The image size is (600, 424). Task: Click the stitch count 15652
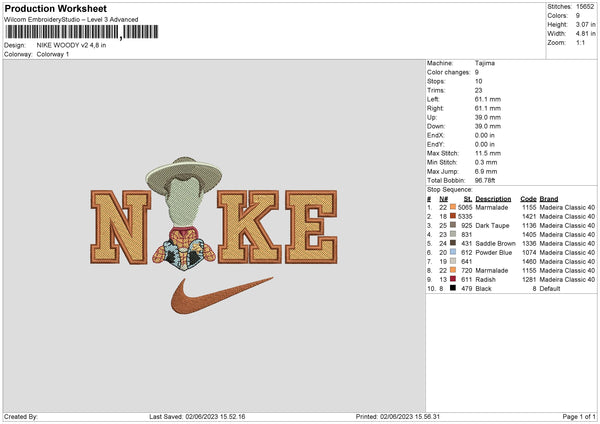[585, 7]
